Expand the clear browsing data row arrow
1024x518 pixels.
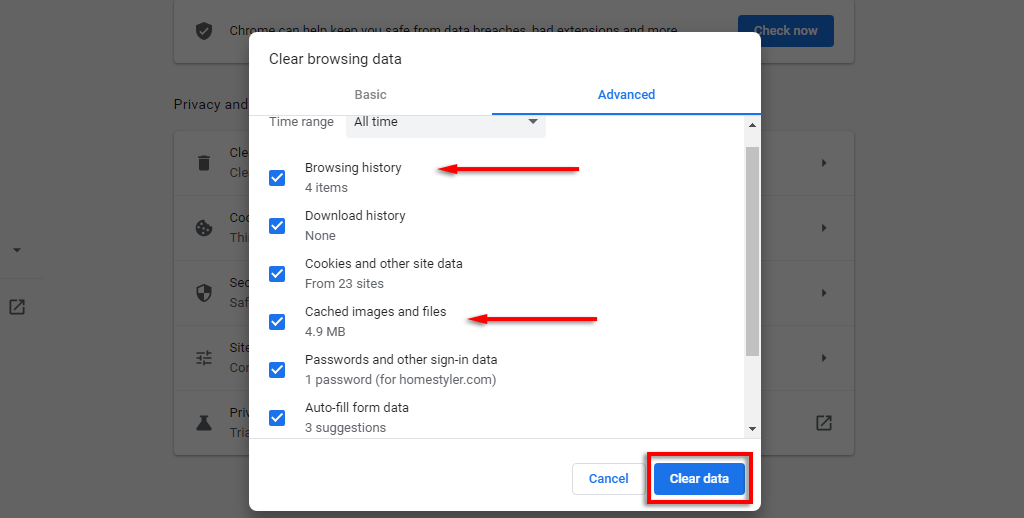click(x=824, y=163)
